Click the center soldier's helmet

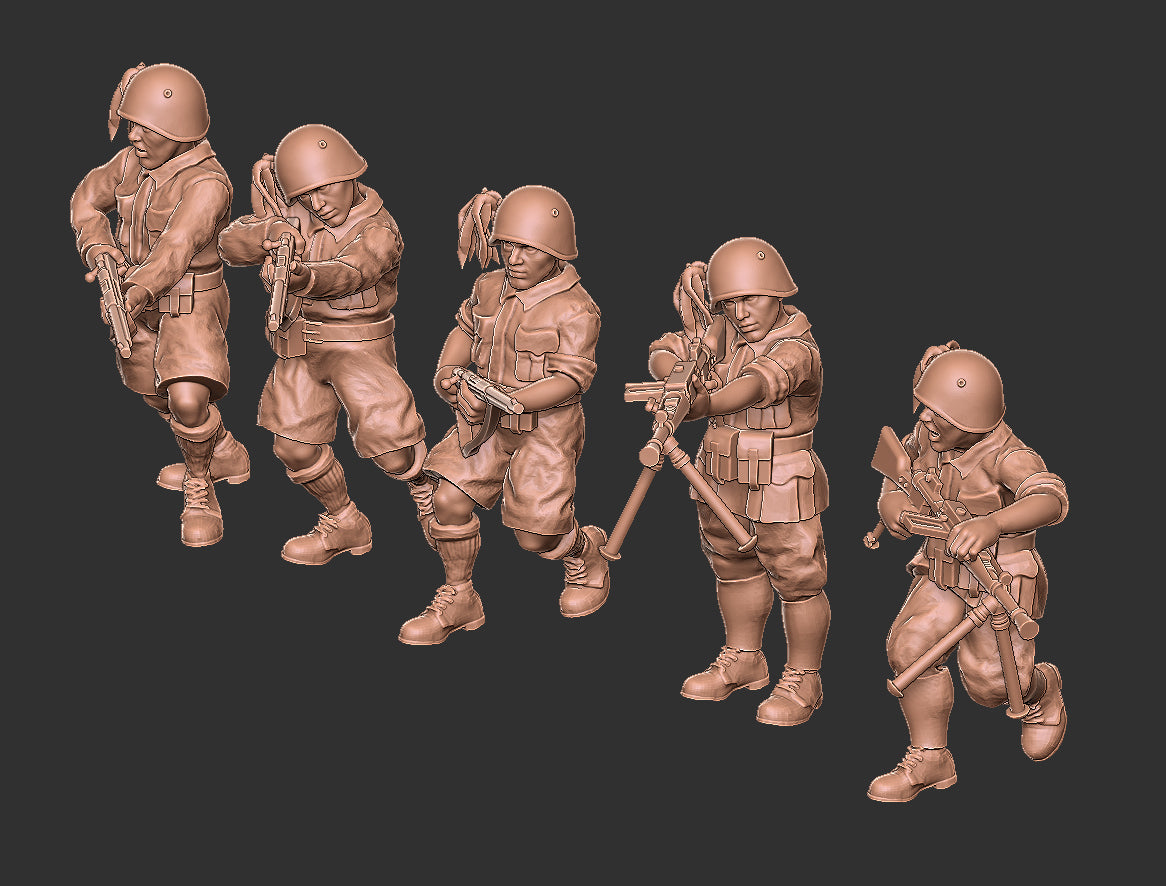click(536, 222)
